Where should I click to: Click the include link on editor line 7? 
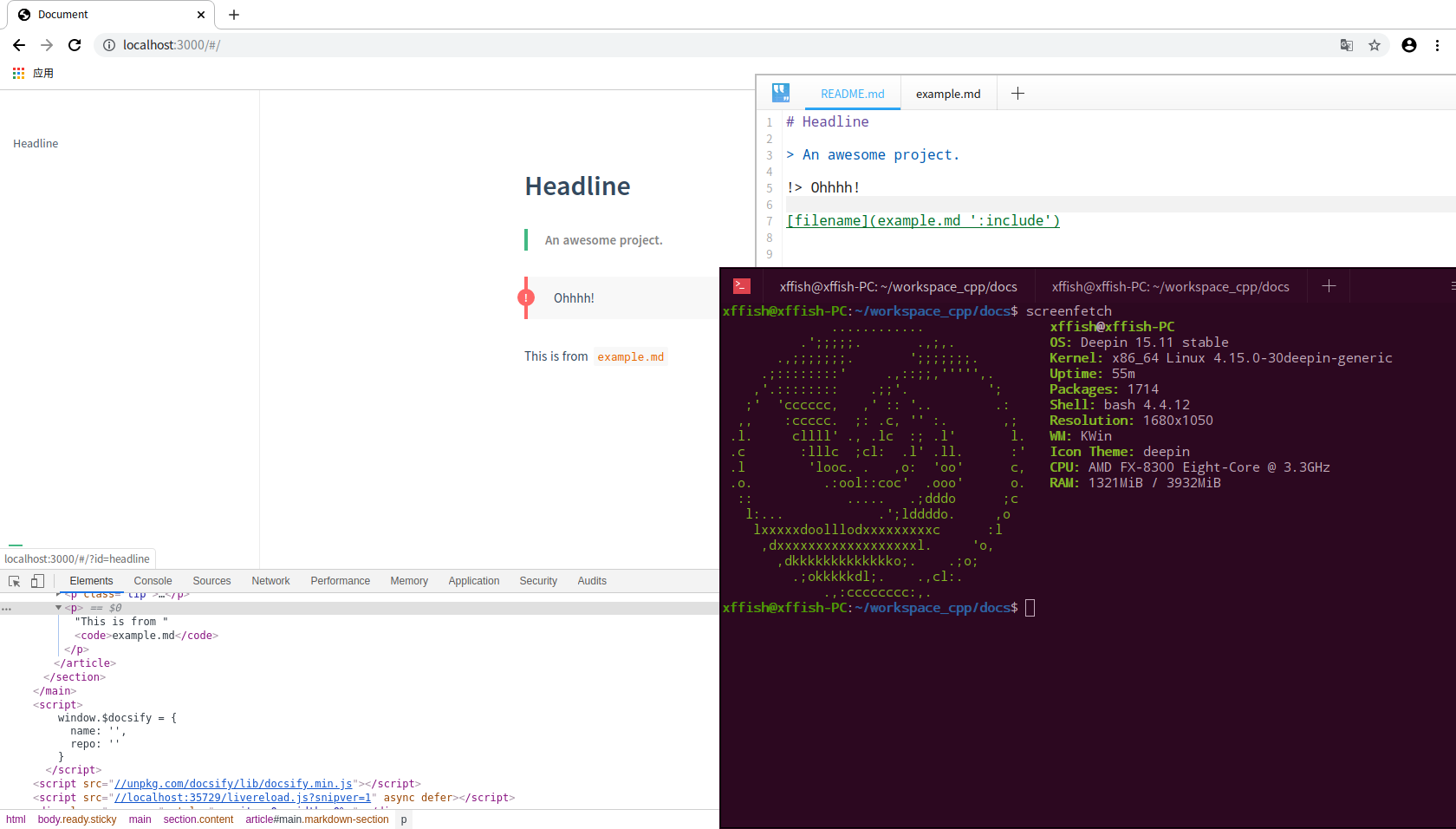point(923,220)
